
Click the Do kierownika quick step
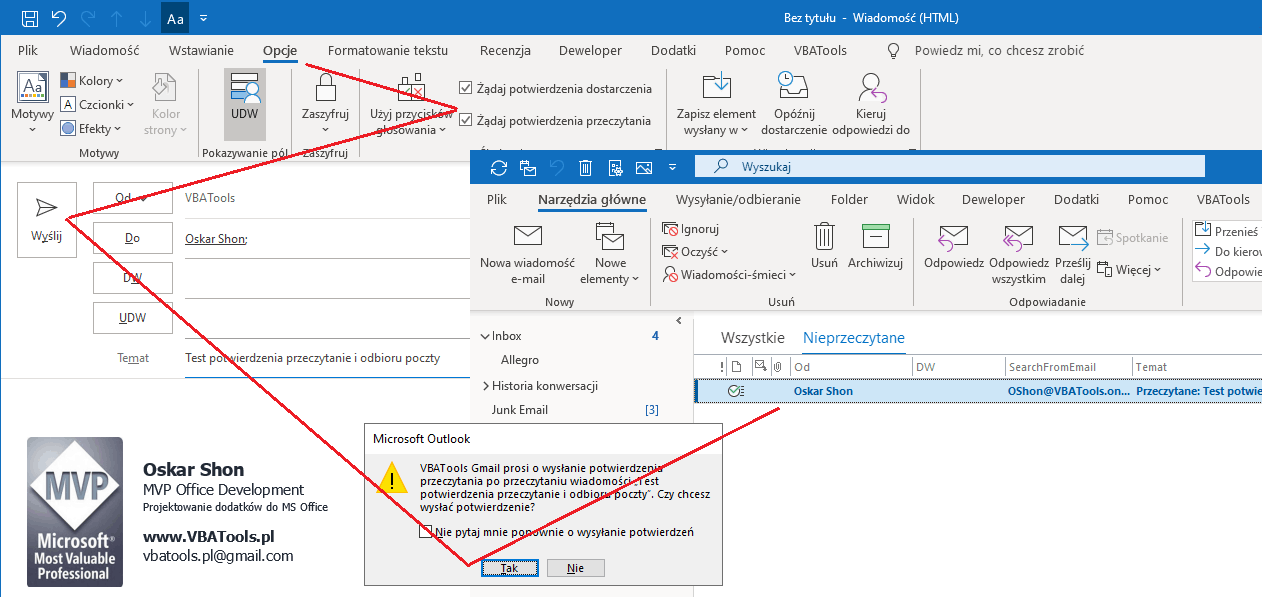[x=1227, y=251]
